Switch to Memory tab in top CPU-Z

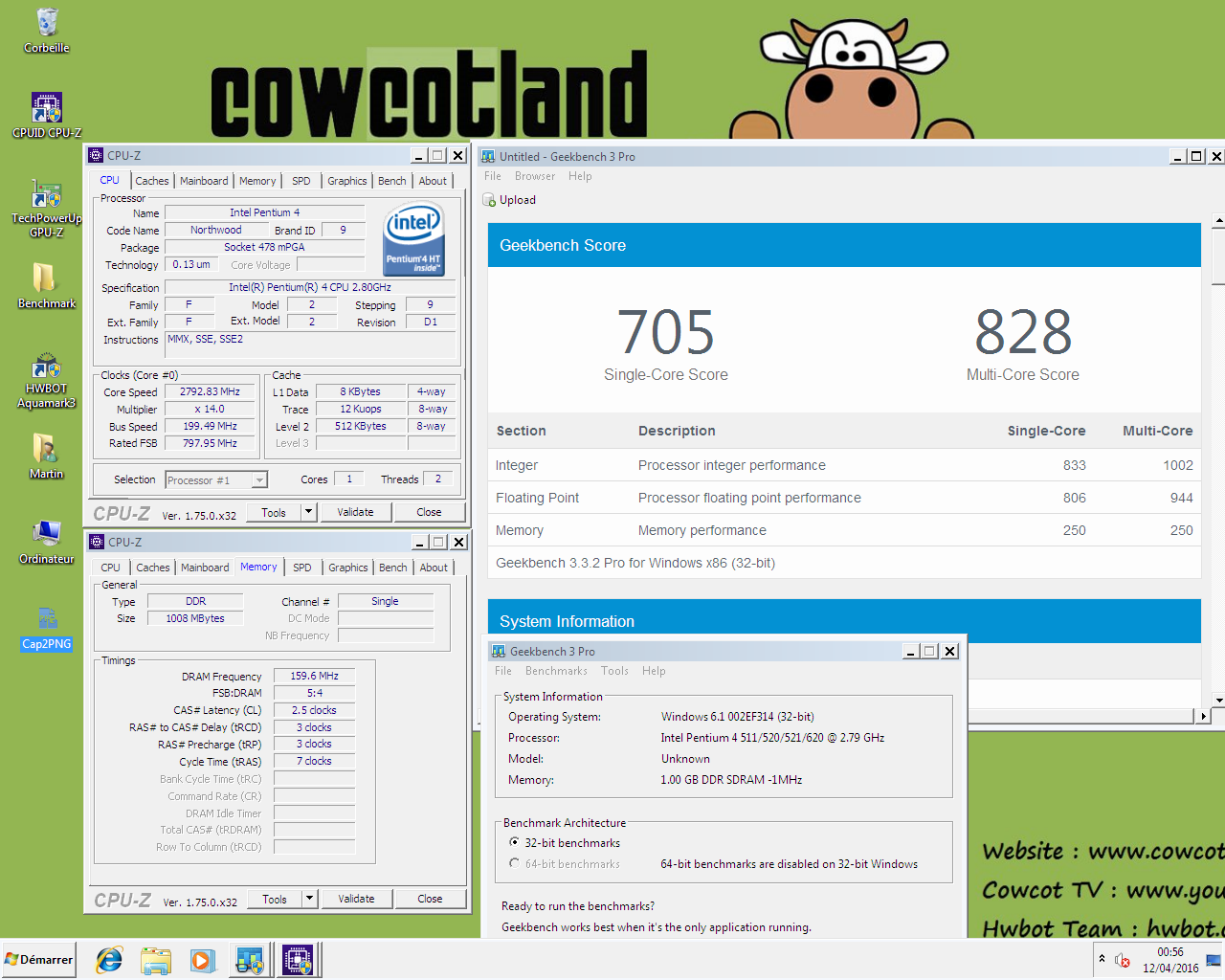257,181
